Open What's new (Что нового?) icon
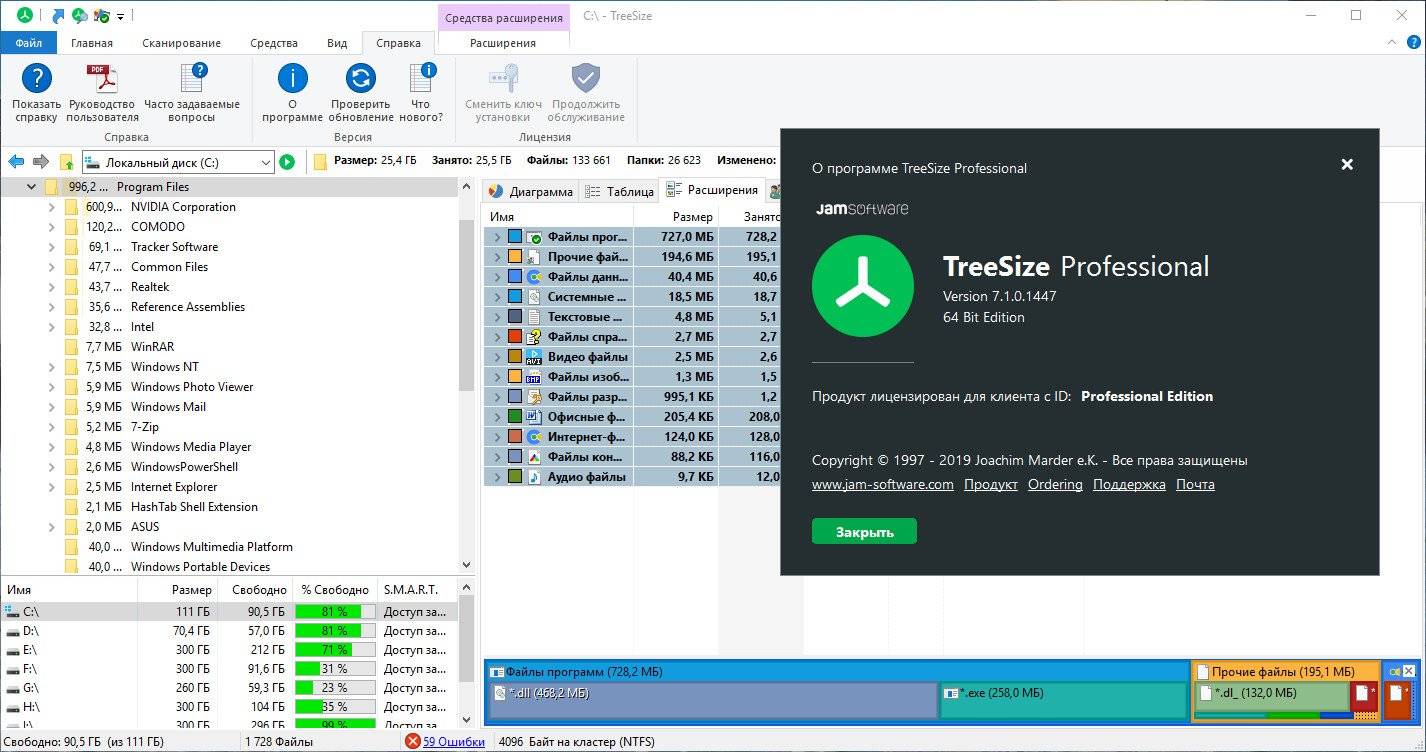1426x752 pixels. [421, 80]
